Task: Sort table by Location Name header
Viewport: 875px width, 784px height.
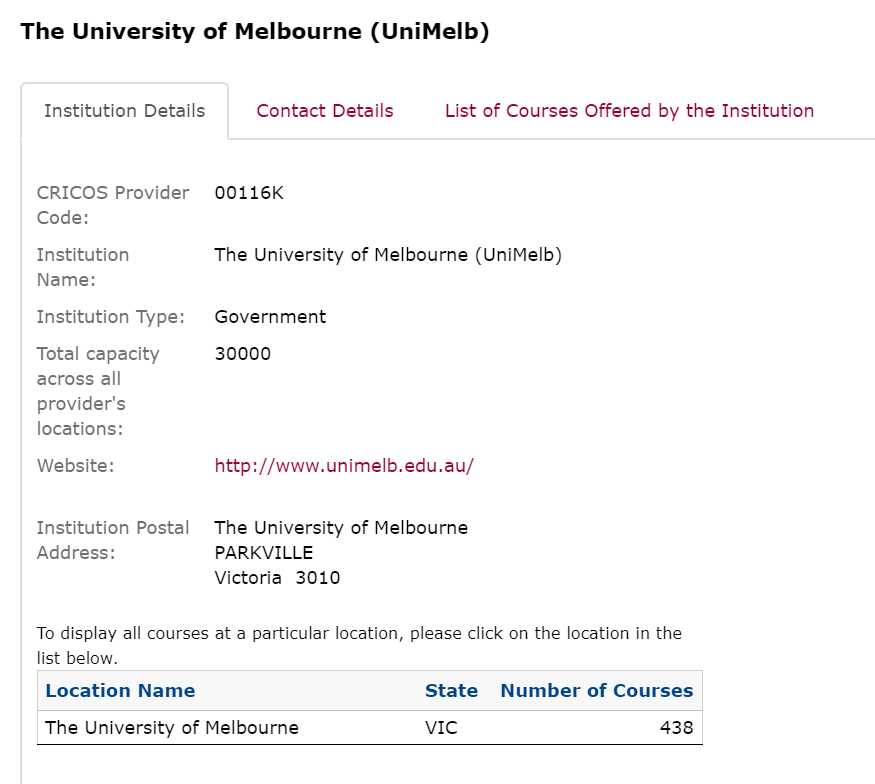Action: tap(120, 690)
